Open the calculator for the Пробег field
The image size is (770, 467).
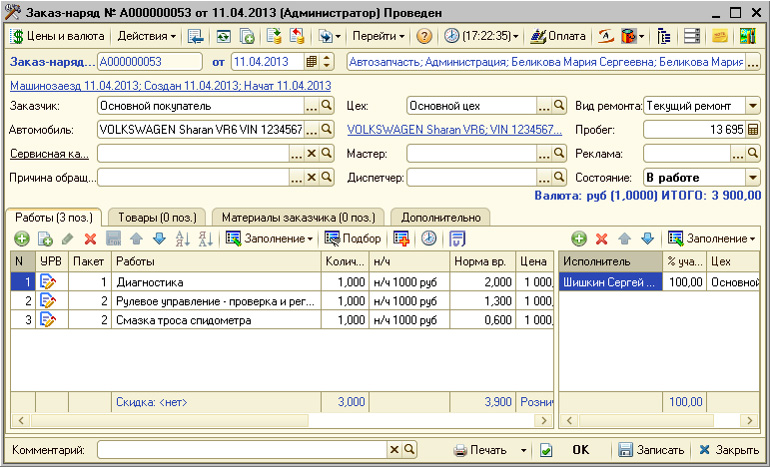tap(753, 130)
